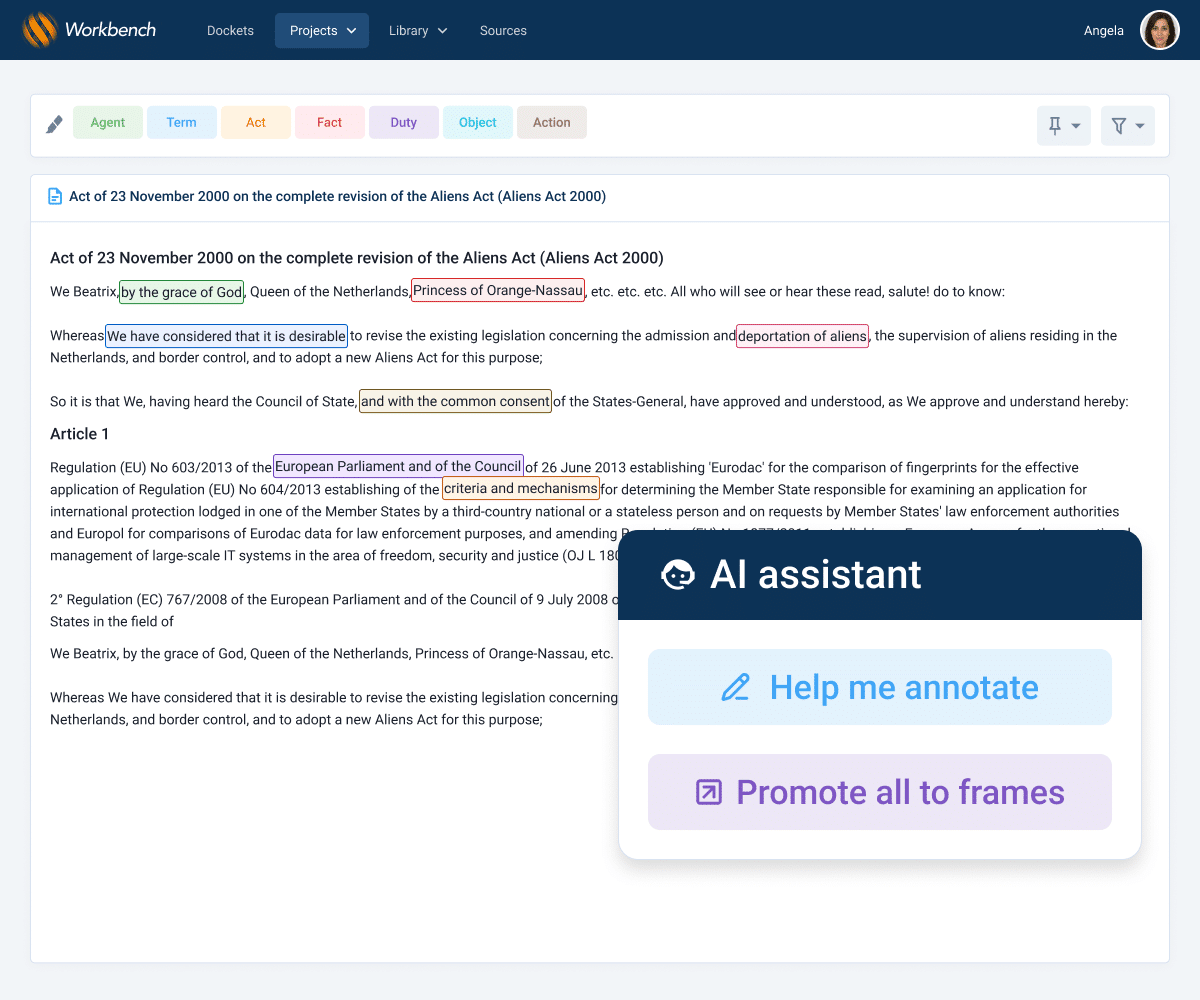Expand the Projects dropdown menu
The image size is (1200, 1000).
322,31
